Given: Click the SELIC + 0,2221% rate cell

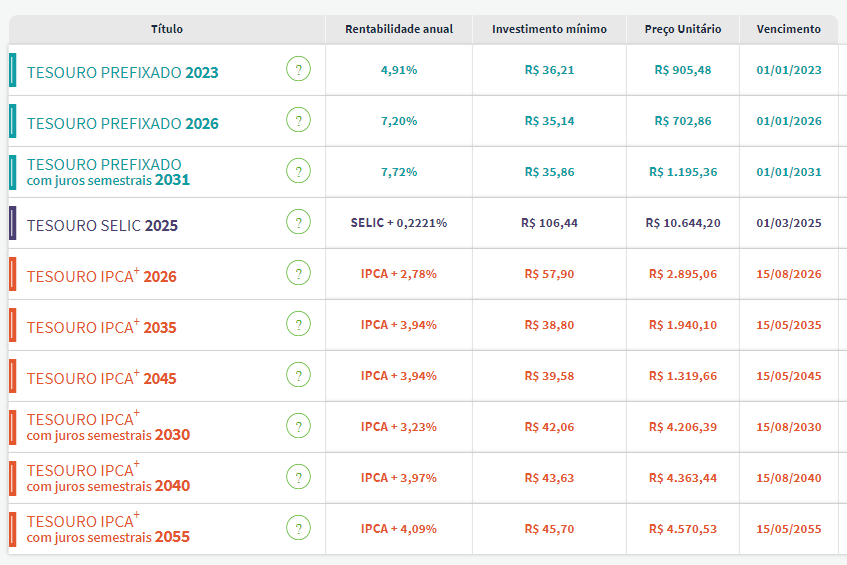Looking at the screenshot, I should coord(399,223).
